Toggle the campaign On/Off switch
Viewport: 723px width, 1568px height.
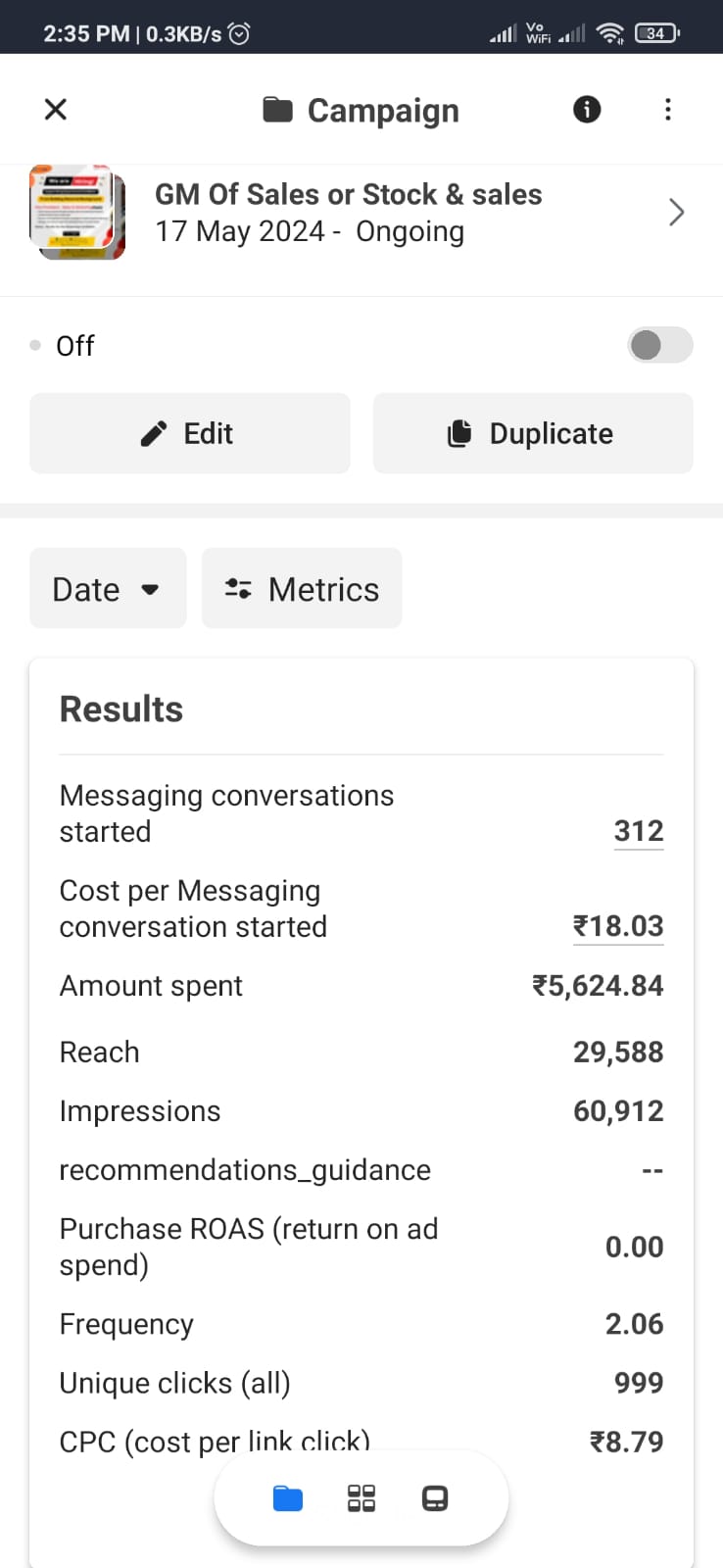pyautogui.click(x=659, y=345)
